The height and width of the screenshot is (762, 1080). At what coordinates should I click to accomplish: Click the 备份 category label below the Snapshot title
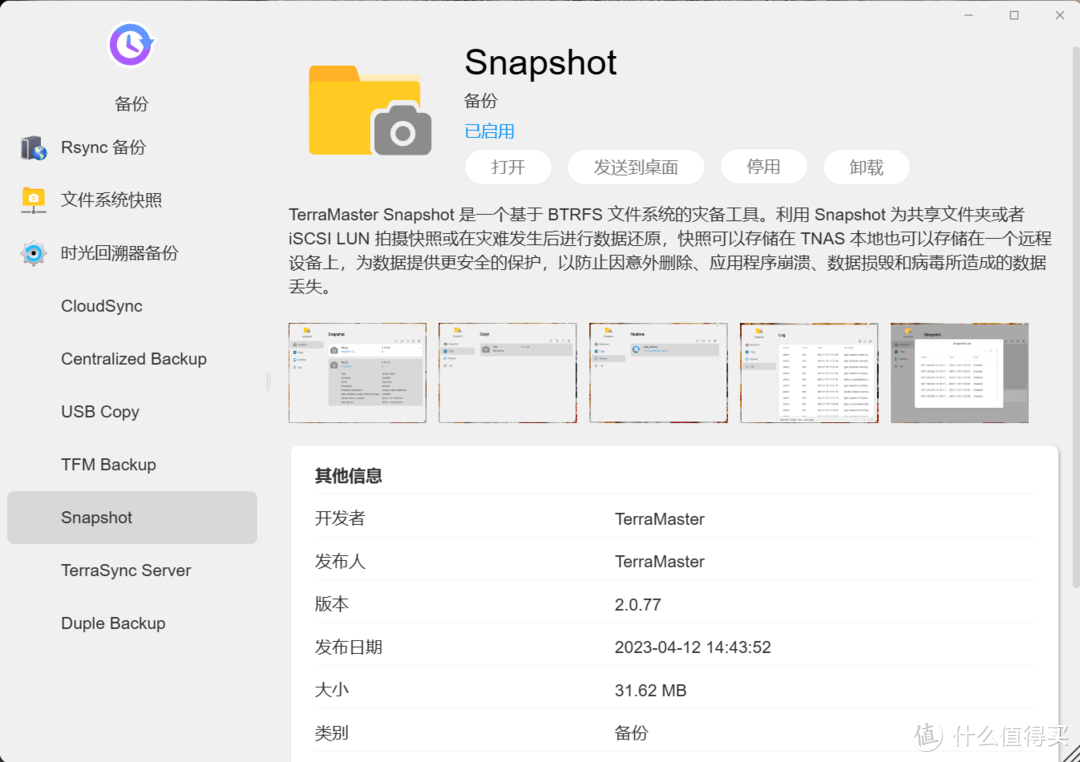pos(481,101)
